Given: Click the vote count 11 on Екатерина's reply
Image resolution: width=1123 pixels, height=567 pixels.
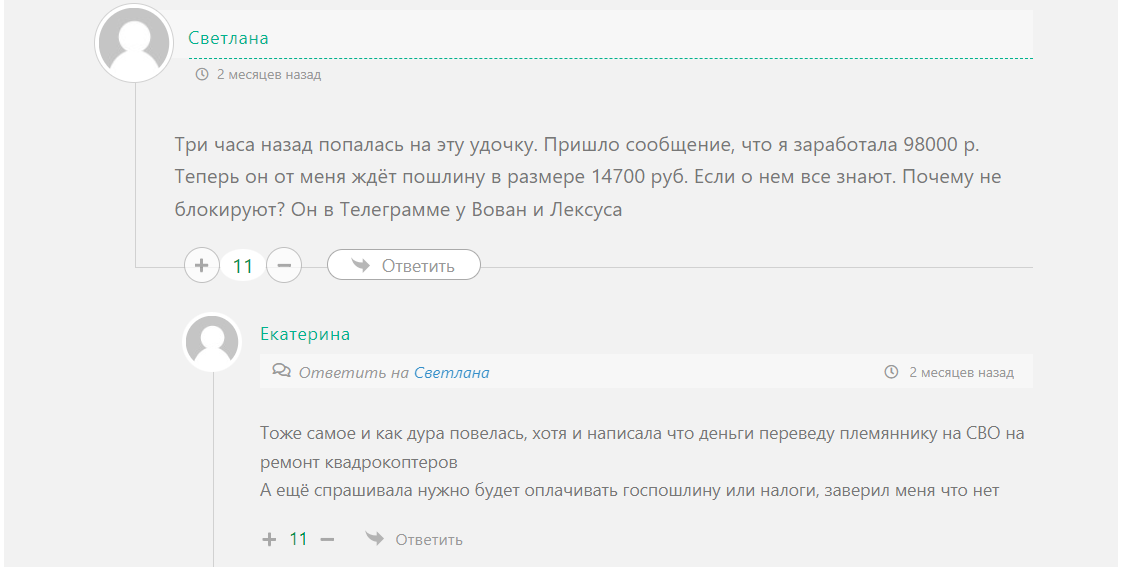Looking at the screenshot, I should [299, 539].
